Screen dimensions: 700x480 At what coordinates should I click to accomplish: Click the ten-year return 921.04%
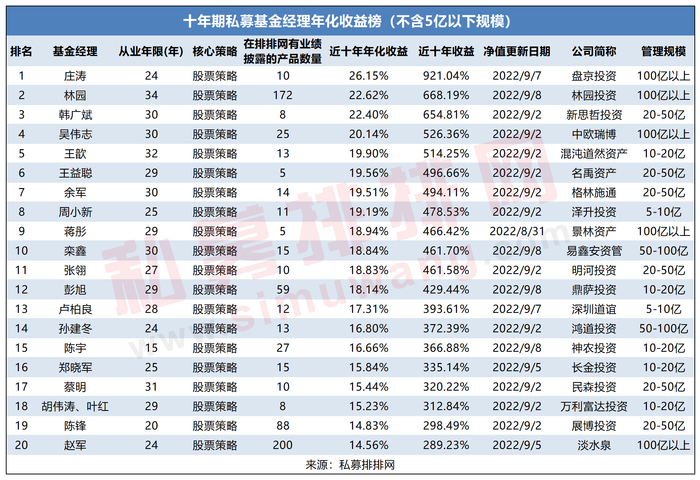[446, 76]
